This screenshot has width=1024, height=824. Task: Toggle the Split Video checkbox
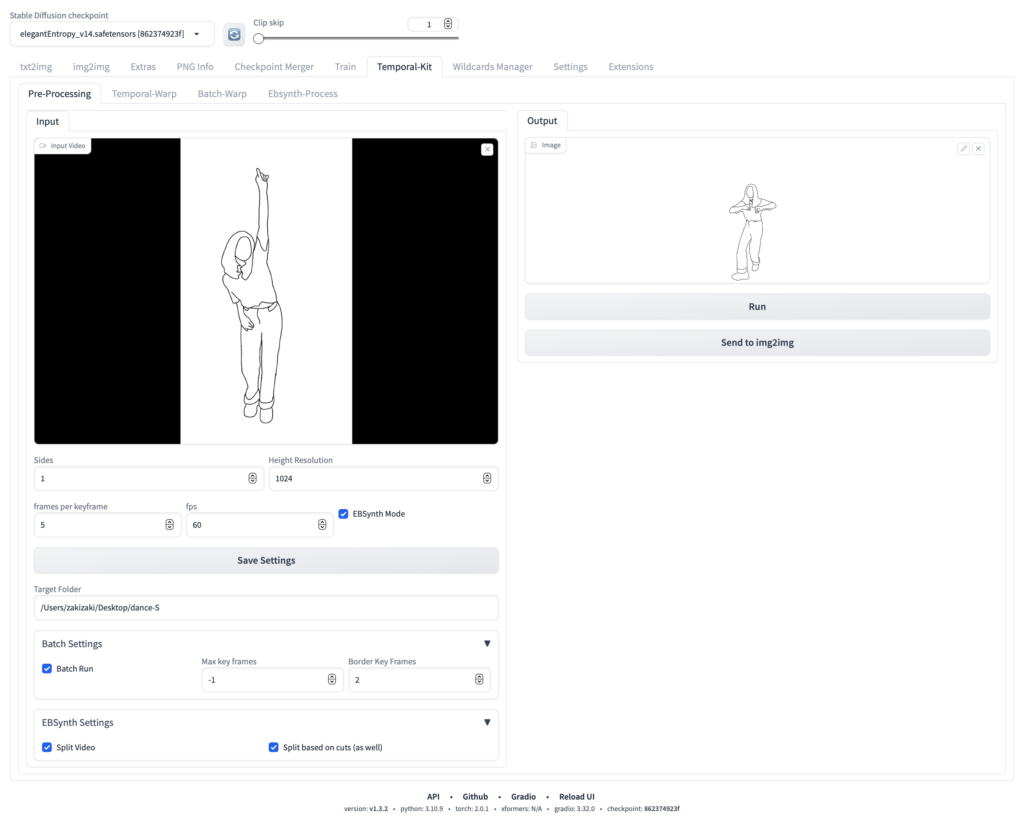coord(47,747)
